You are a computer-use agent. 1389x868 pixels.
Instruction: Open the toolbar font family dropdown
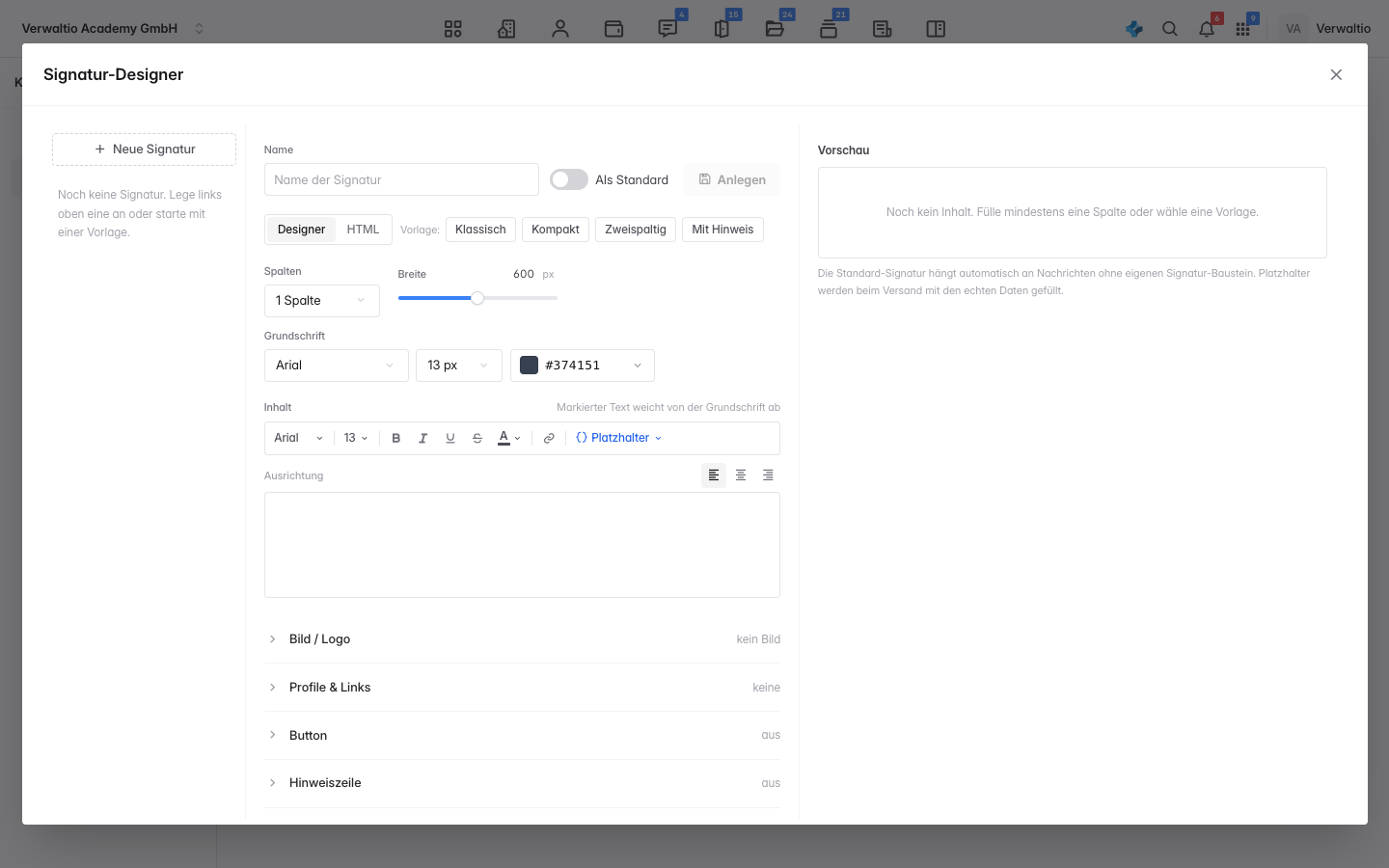[299, 438]
